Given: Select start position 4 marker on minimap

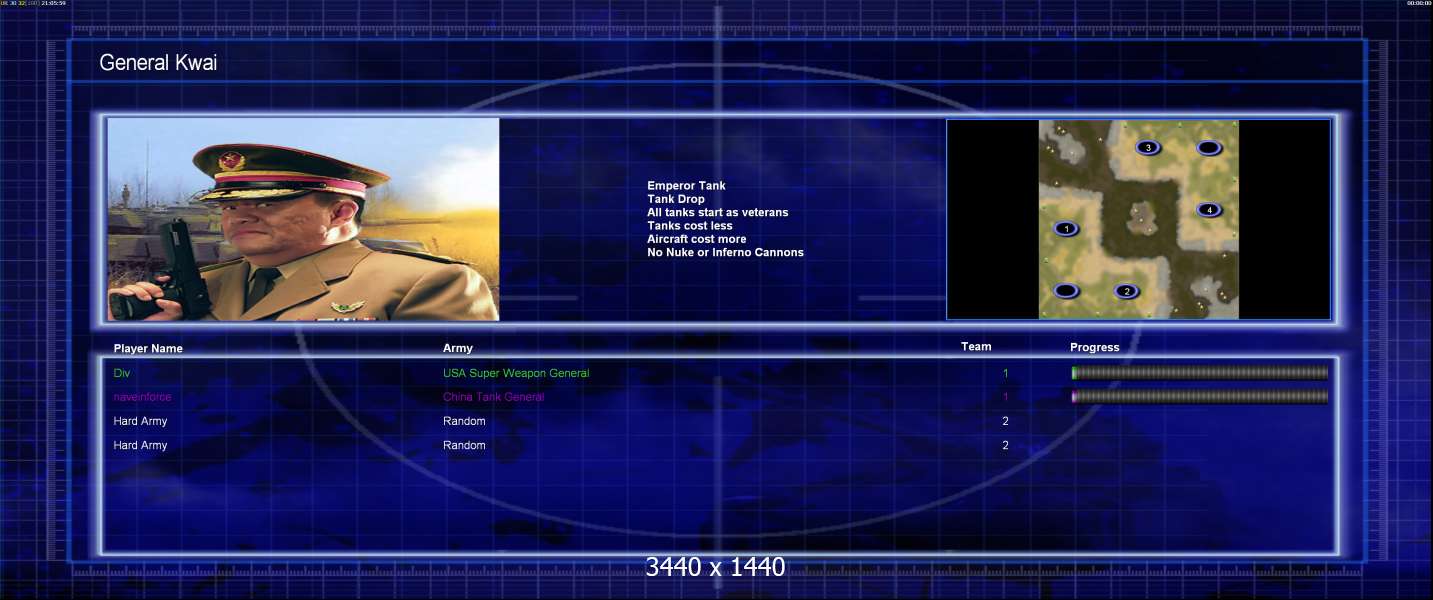Looking at the screenshot, I should 1209,210.
